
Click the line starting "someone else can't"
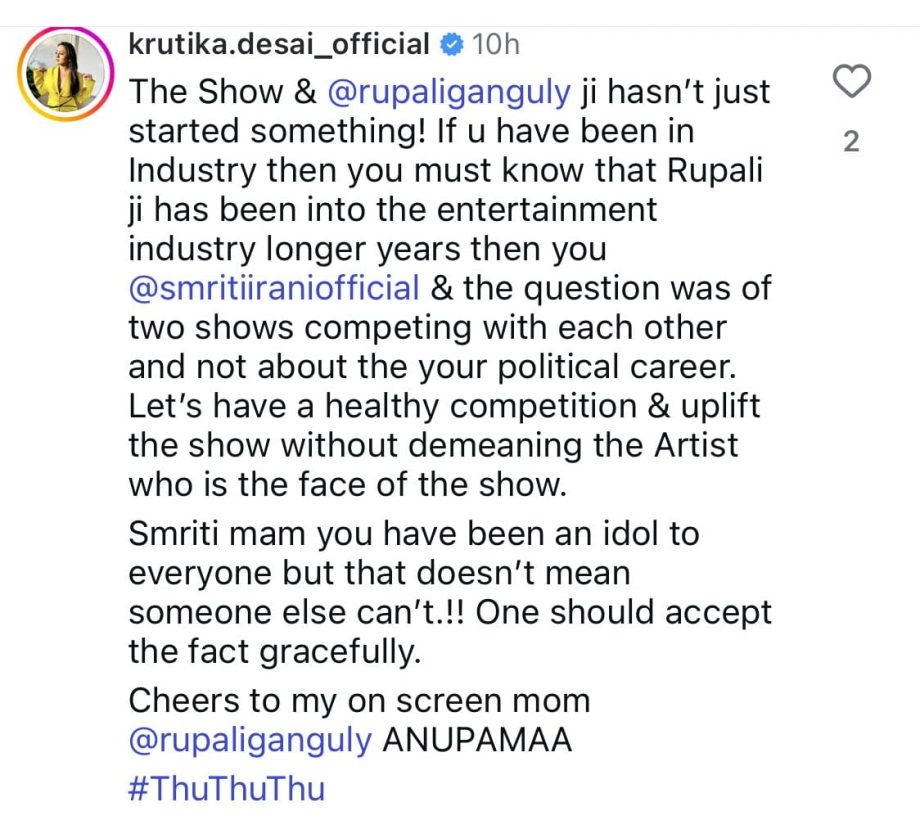coord(450,612)
